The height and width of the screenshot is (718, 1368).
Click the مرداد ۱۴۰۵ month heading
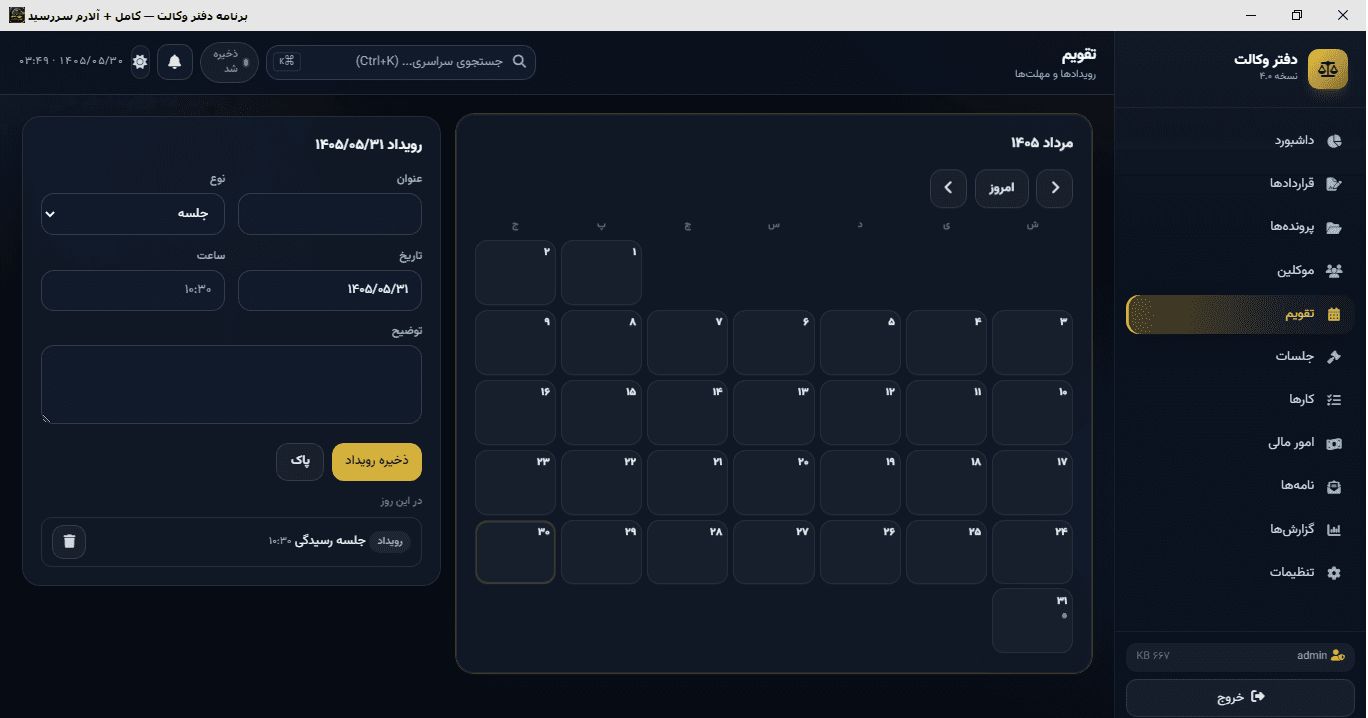click(1041, 143)
